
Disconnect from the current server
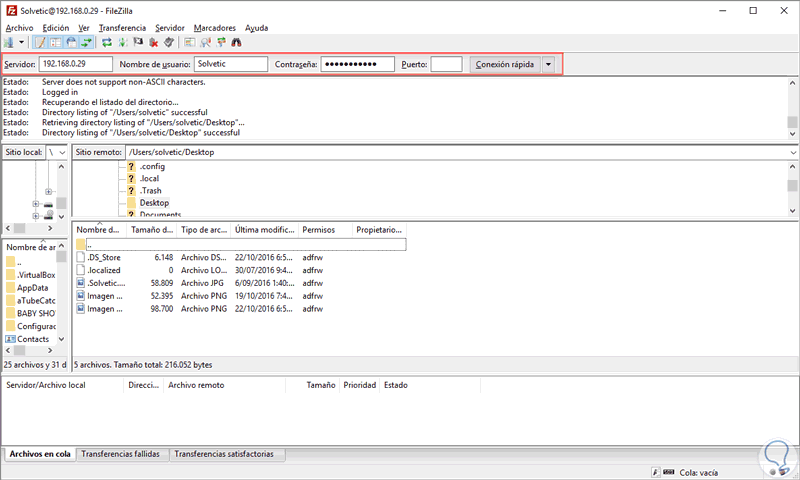[x=154, y=42]
